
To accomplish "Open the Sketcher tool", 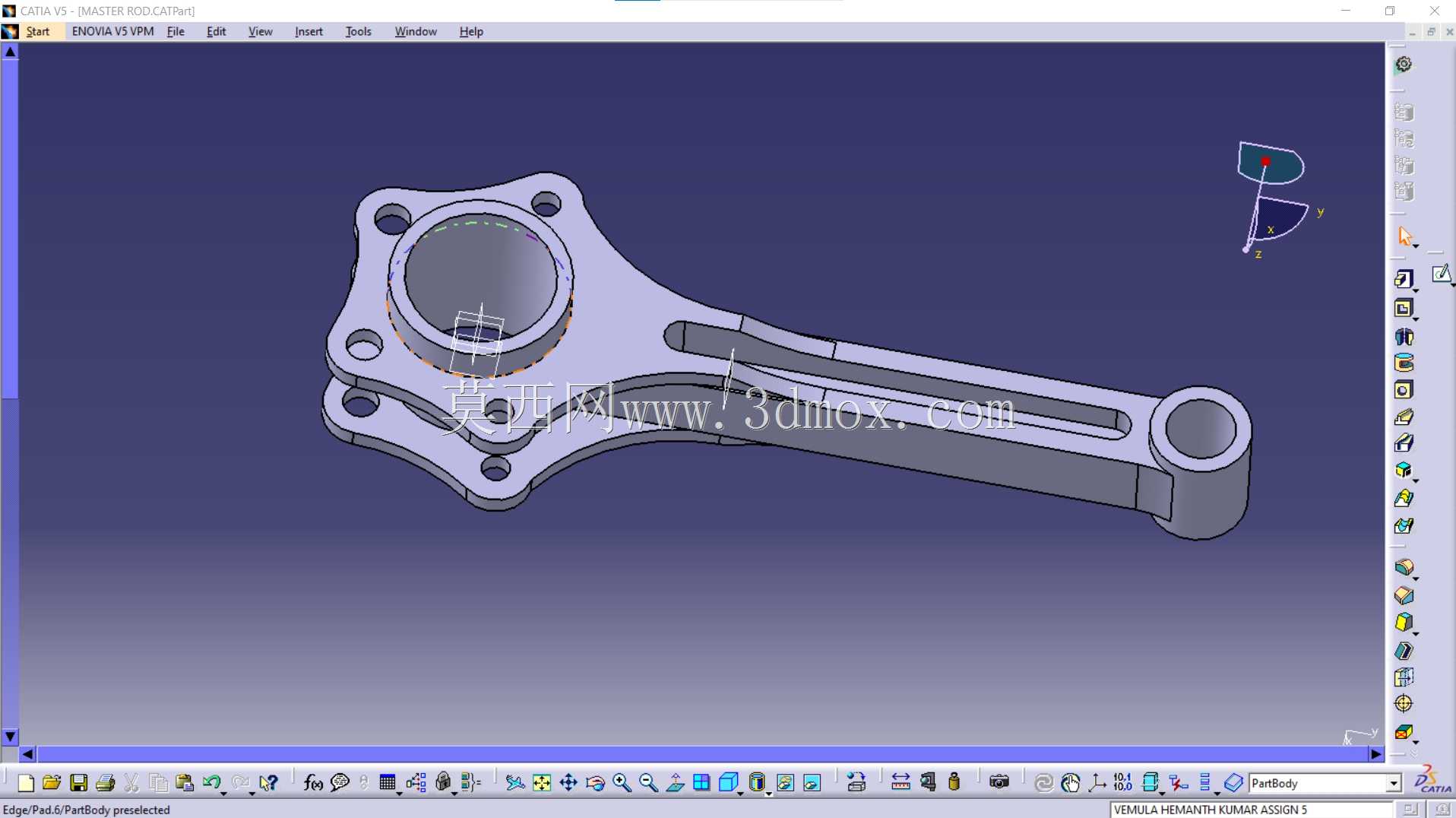I will pos(1441,274).
